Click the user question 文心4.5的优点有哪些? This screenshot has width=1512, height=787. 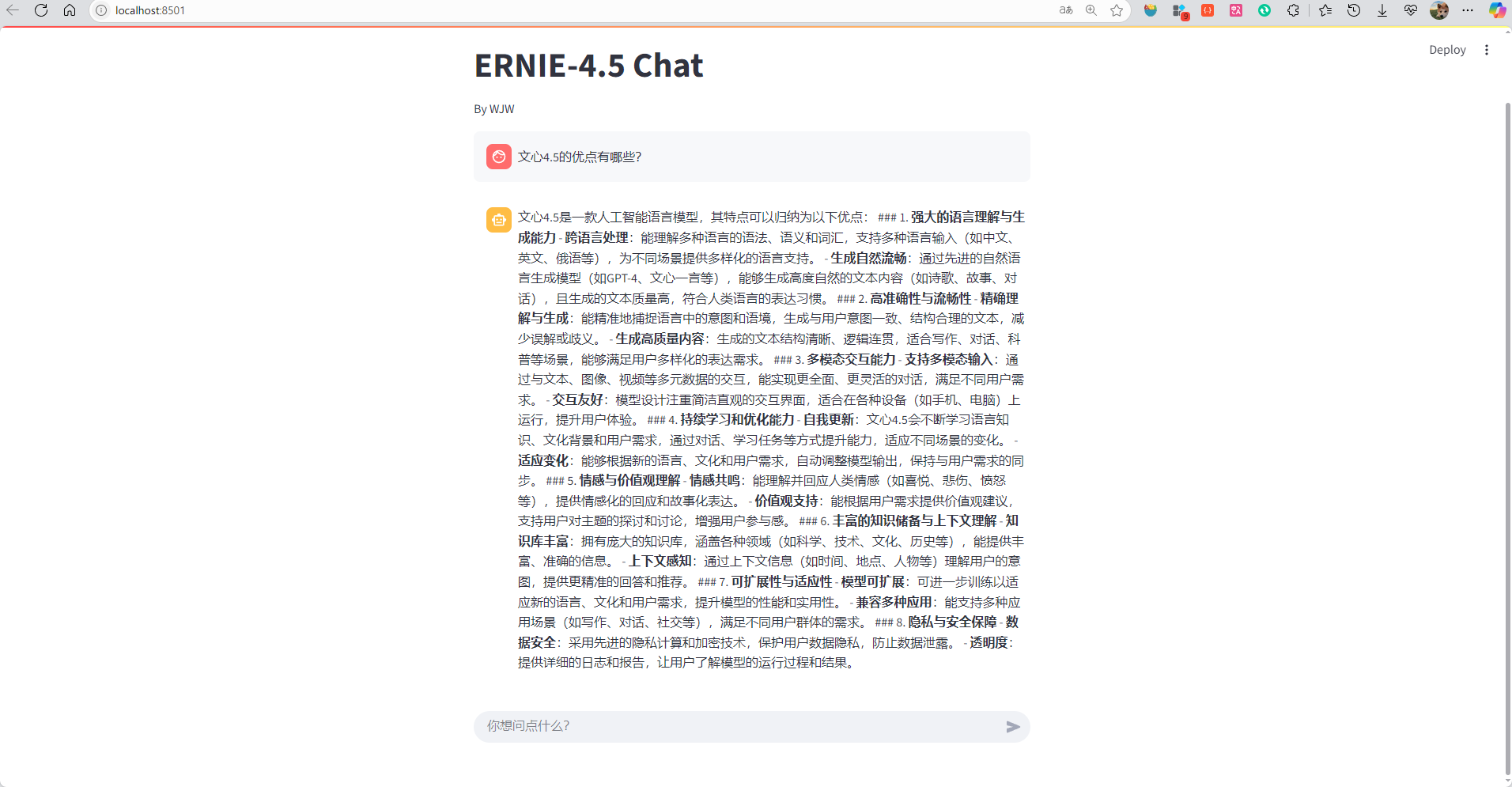[580, 157]
